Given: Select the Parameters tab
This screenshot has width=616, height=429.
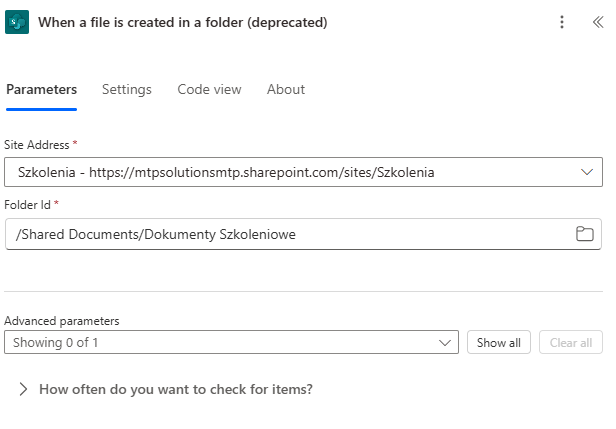Looking at the screenshot, I should 41,90.
